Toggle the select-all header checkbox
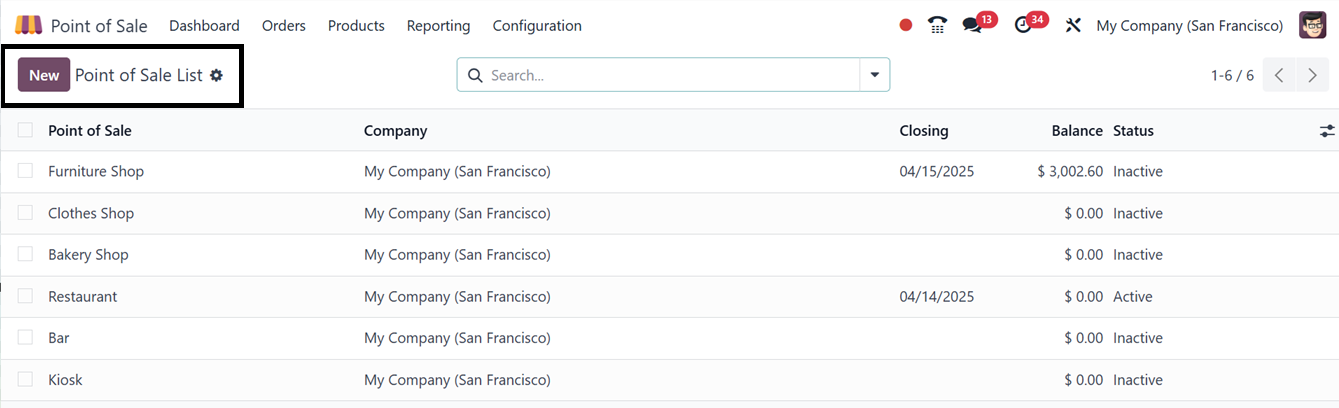 pyautogui.click(x=25, y=130)
